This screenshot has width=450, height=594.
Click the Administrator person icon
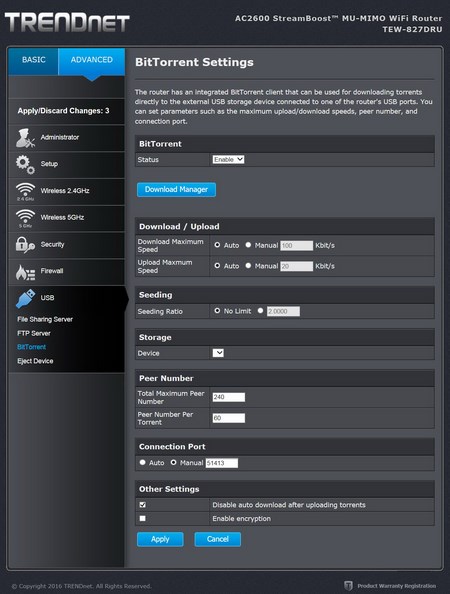(25, 138)
